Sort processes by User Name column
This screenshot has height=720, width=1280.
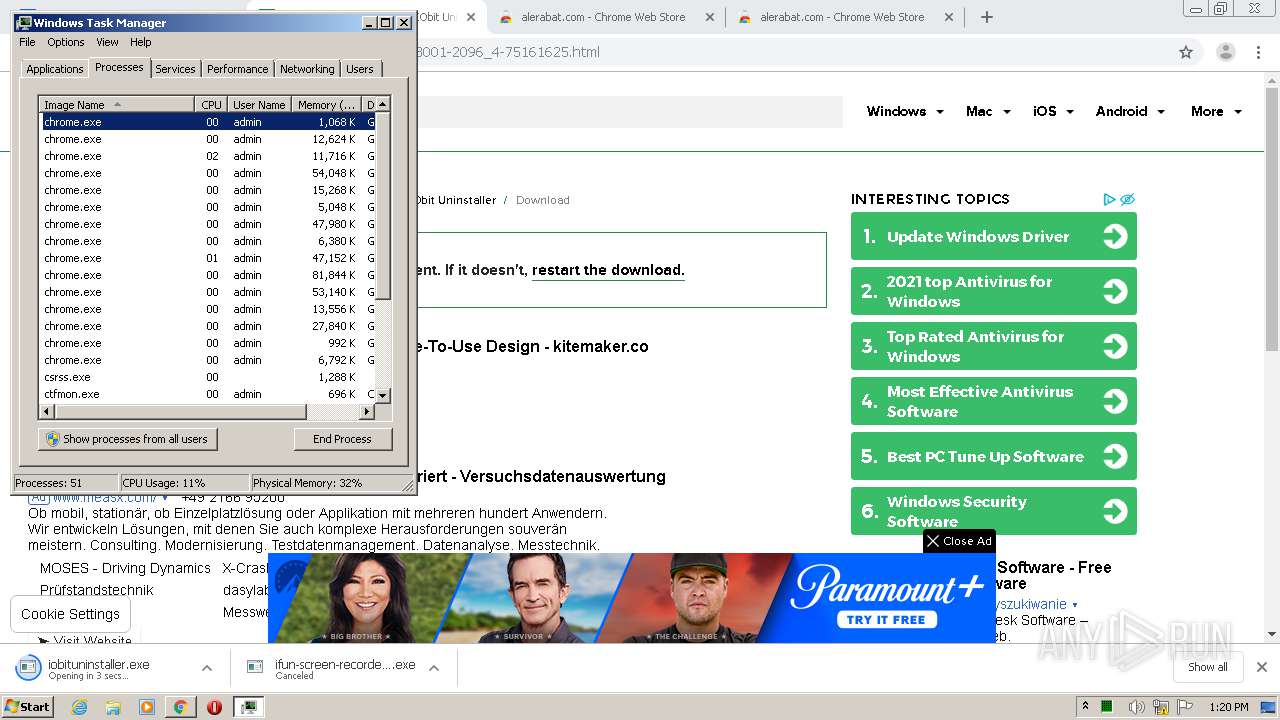click(x=259, y=105)
